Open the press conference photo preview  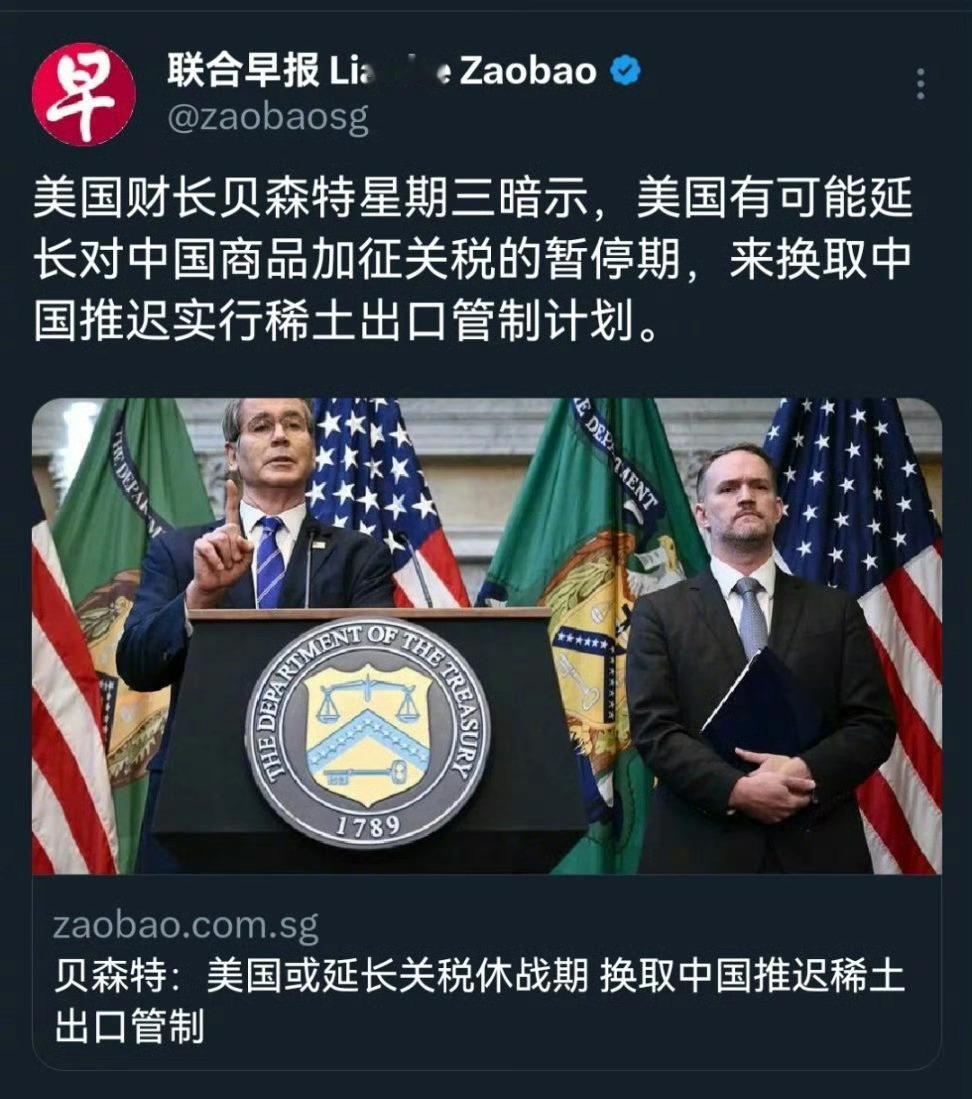pyautogui.click(x=487, y=636)
